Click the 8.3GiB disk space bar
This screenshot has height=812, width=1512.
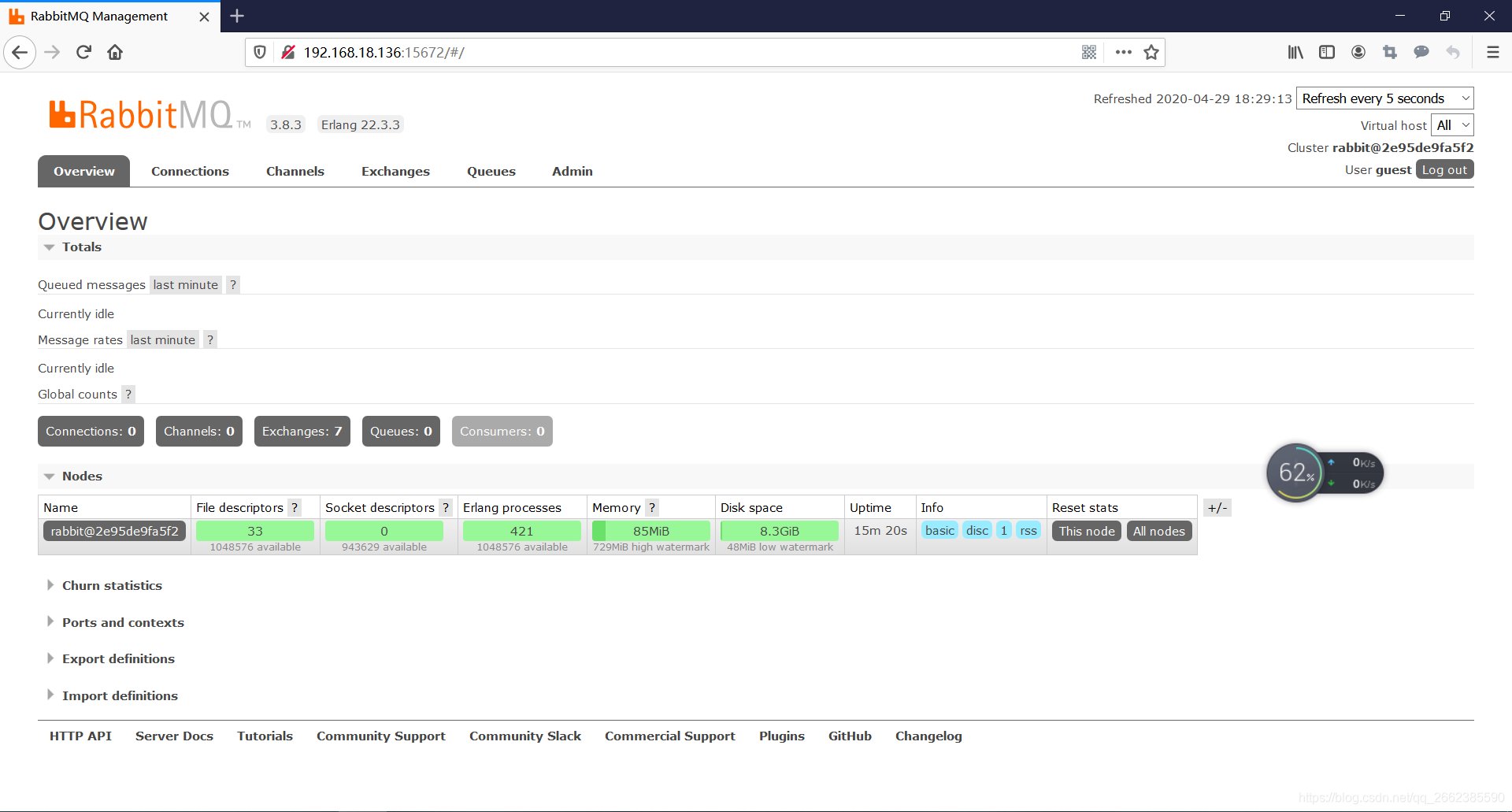coord(780,532)
